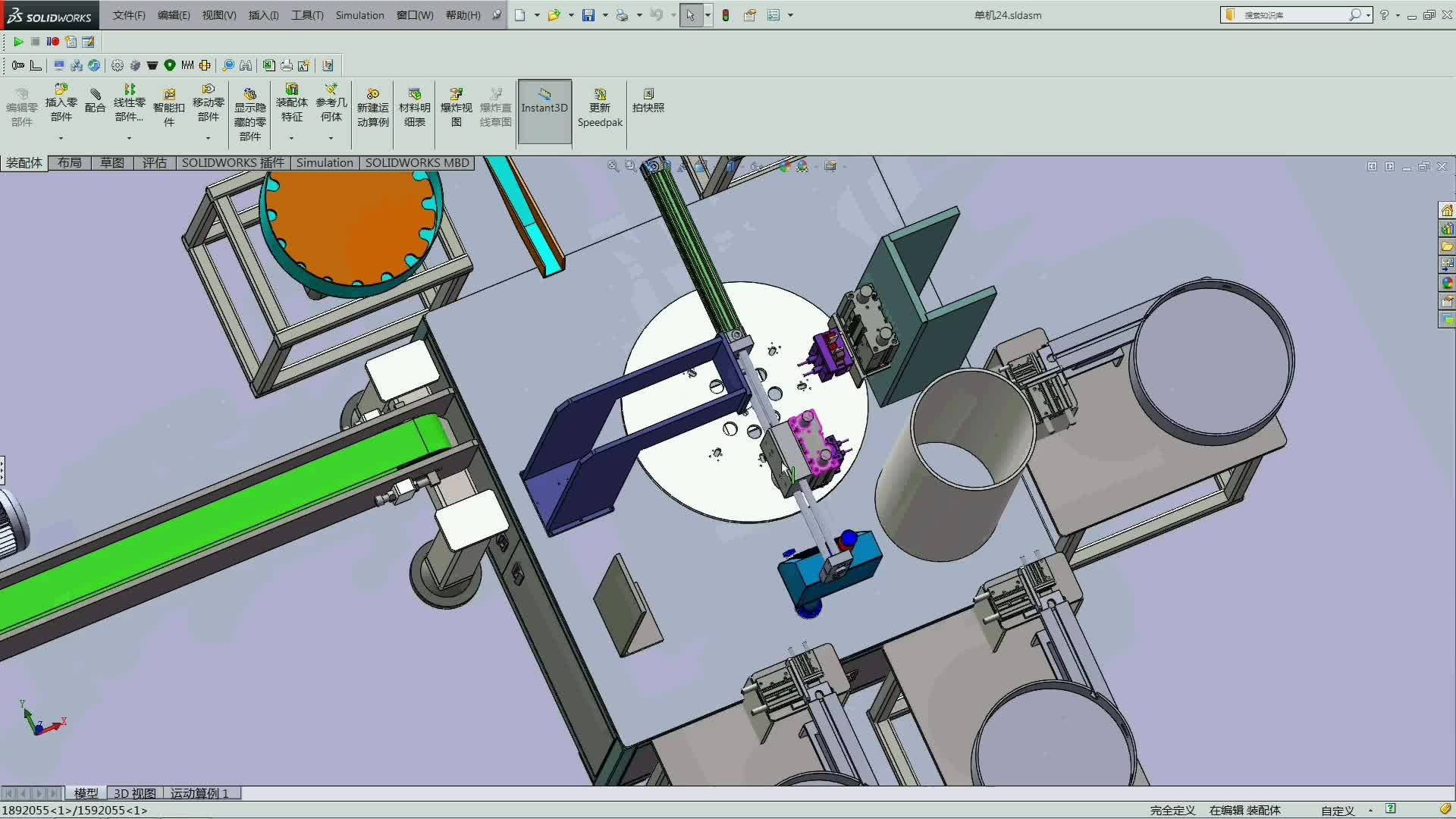Click the Spring connector icon

pos(187,65)
